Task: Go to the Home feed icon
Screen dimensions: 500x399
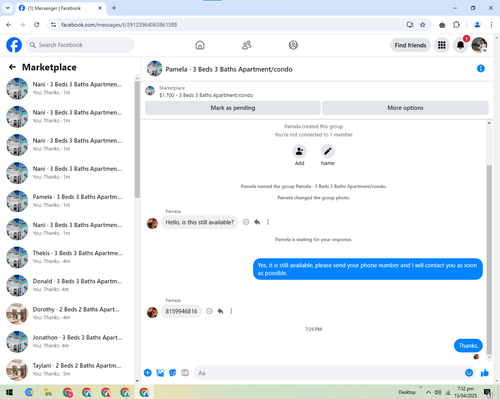Action: click(200, 45)
